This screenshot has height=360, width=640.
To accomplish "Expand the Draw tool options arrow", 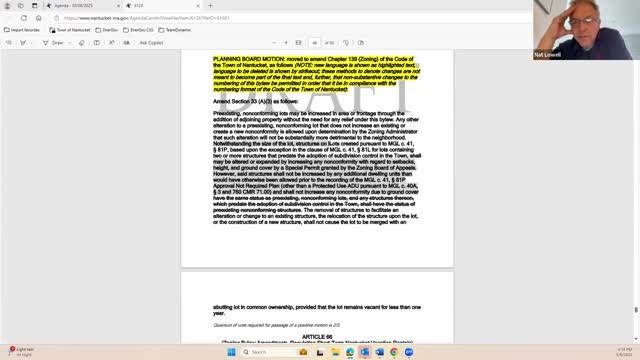I will [x=70, y=43].
